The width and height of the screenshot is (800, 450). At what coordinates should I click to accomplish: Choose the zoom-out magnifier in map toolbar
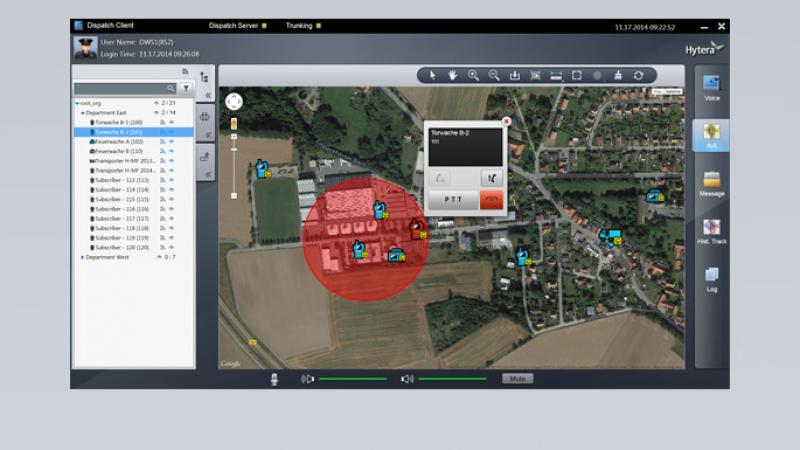click(x=494, y=76)
